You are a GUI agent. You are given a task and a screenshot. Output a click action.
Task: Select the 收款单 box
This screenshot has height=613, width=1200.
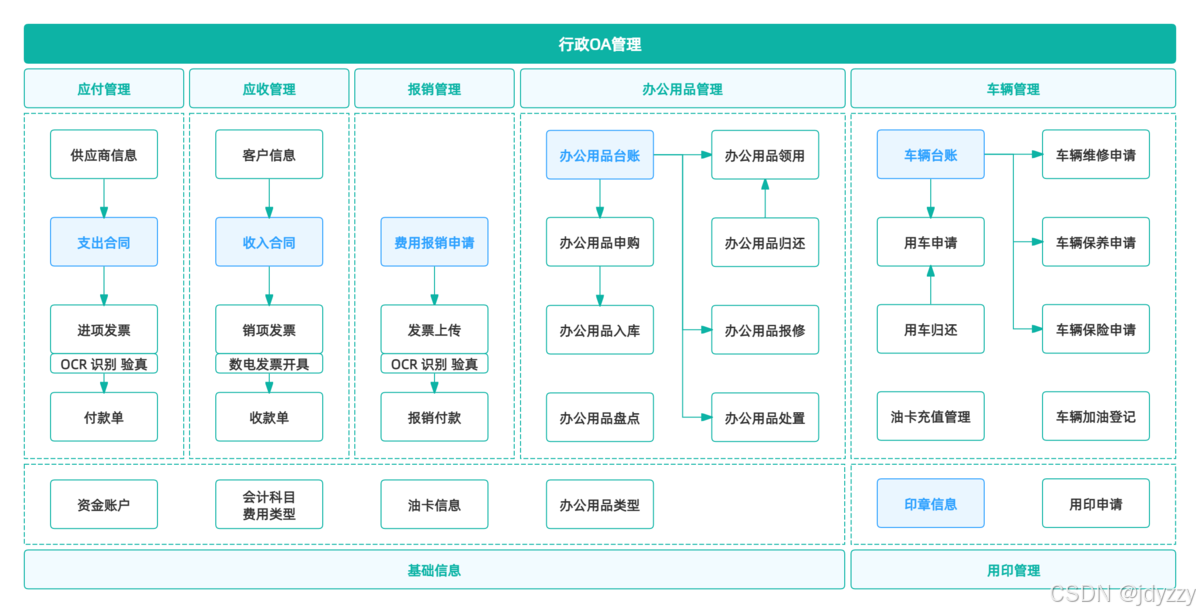[269, 417]
